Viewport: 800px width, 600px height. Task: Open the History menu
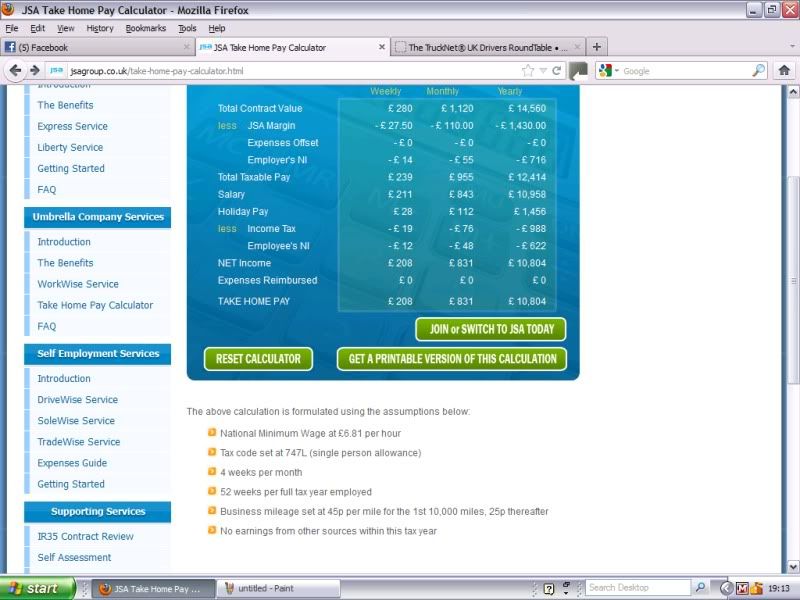[100, 28]
